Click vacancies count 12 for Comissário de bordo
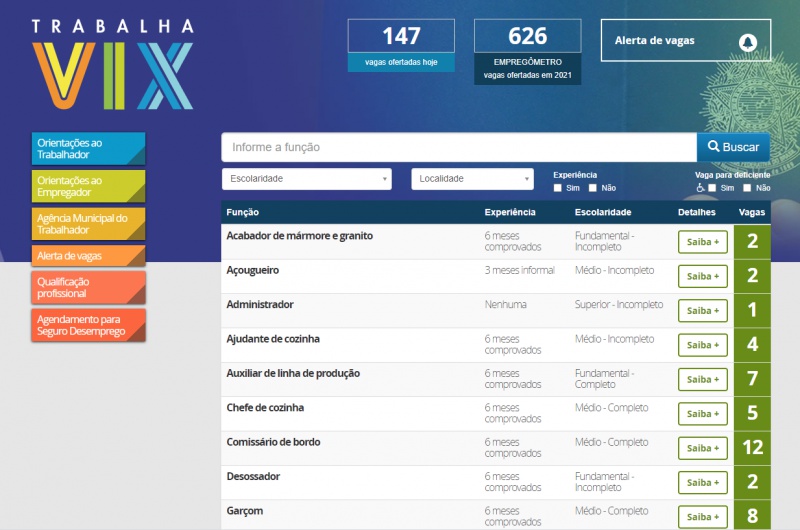This screenshot has width=800, height=530. click(753, 448)
